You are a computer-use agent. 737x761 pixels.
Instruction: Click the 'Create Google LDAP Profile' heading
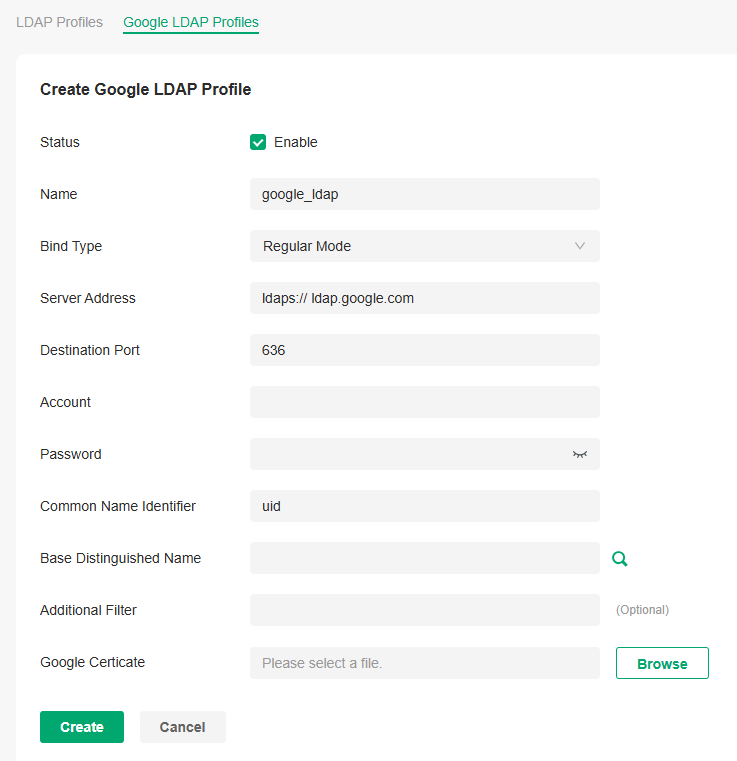pos(146,89)
